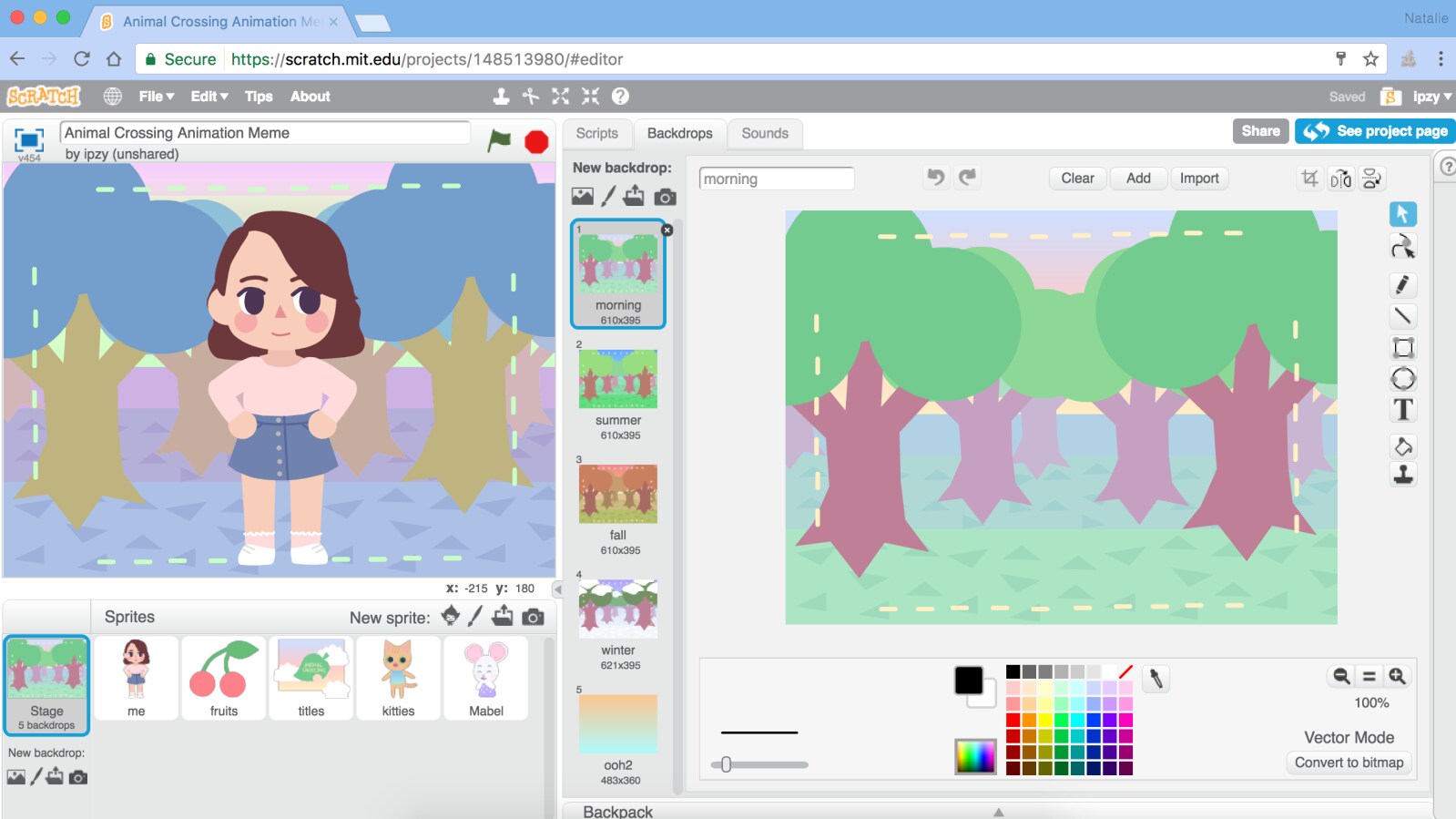Screen dimensions: 1456x819
Task: Click the Add button
Action: point(1138,179)
